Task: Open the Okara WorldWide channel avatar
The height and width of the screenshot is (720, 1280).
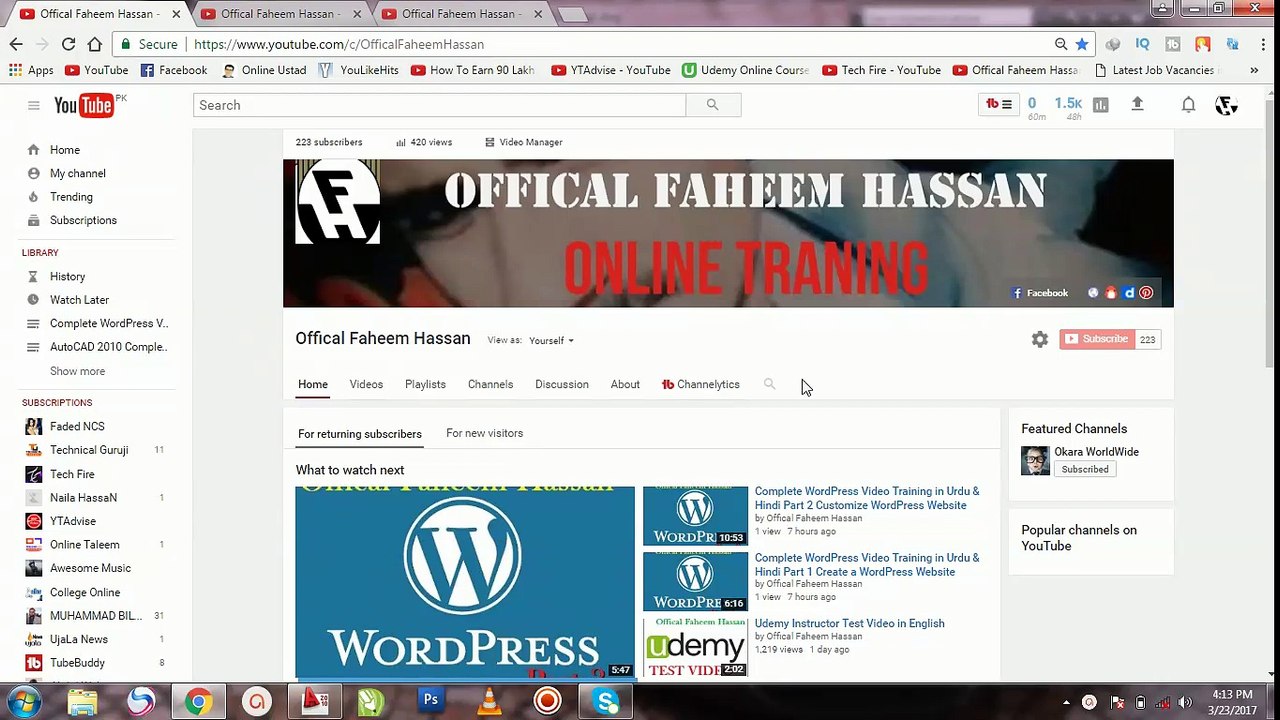Action: [x=1035, y=461]
